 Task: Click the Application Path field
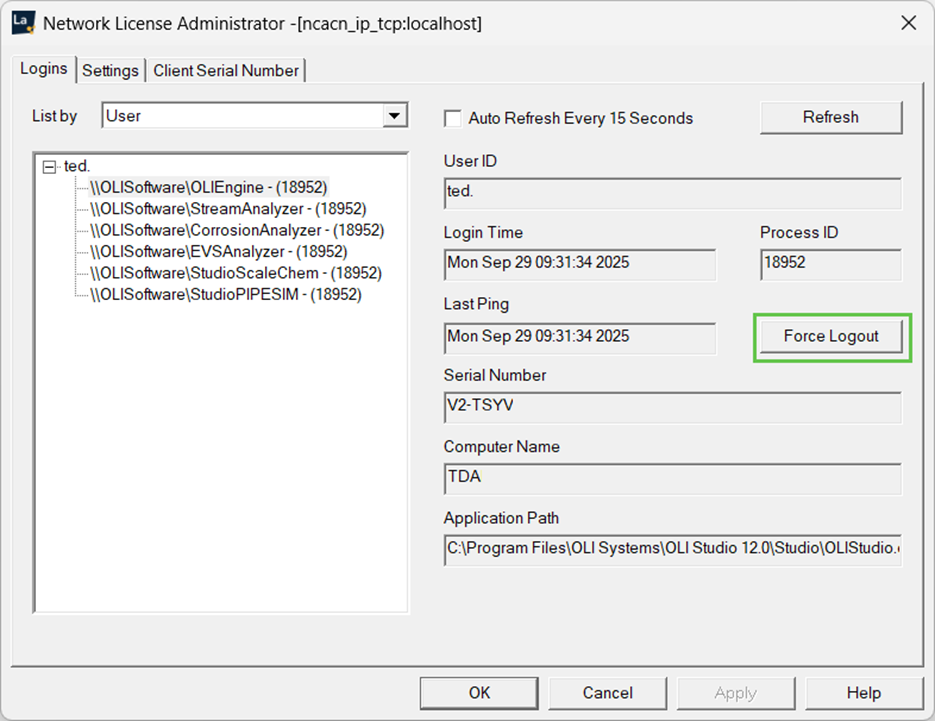coord(673,550)
